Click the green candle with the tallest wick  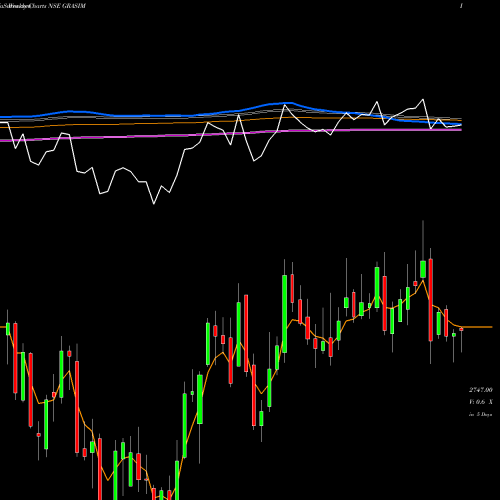[423, 269]
